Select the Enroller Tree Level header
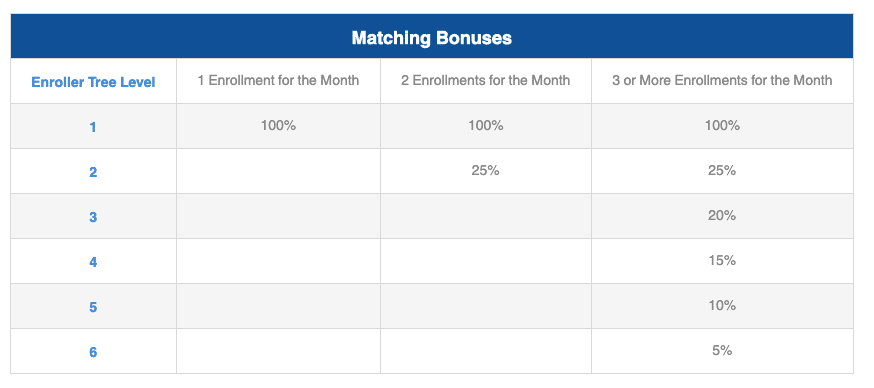The image size is (874, 388). point(93,82)
